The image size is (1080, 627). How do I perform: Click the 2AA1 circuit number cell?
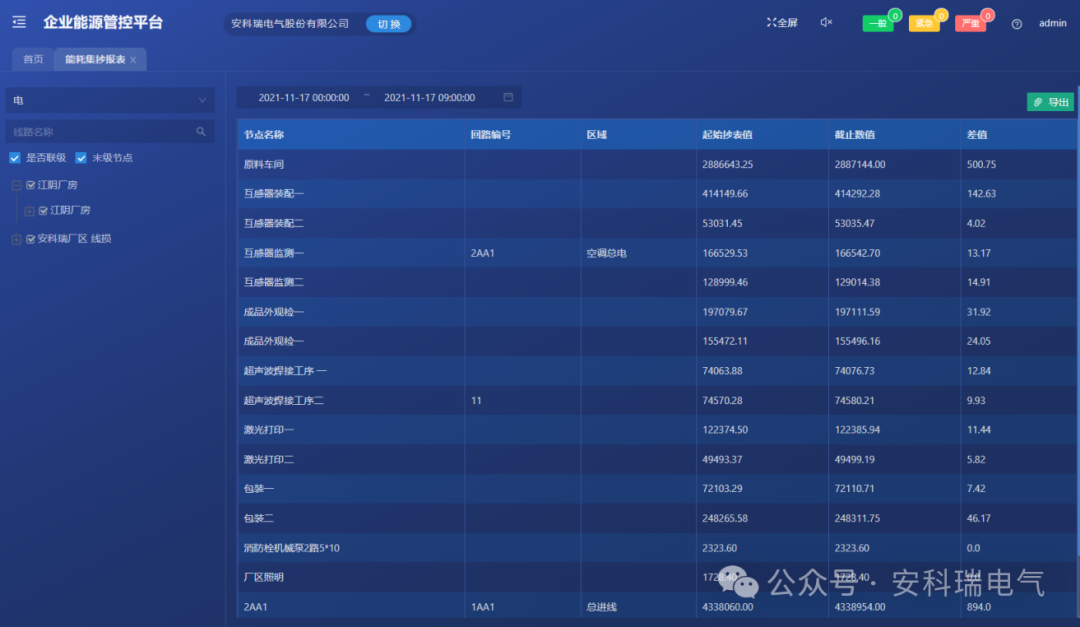click(484, 253)
